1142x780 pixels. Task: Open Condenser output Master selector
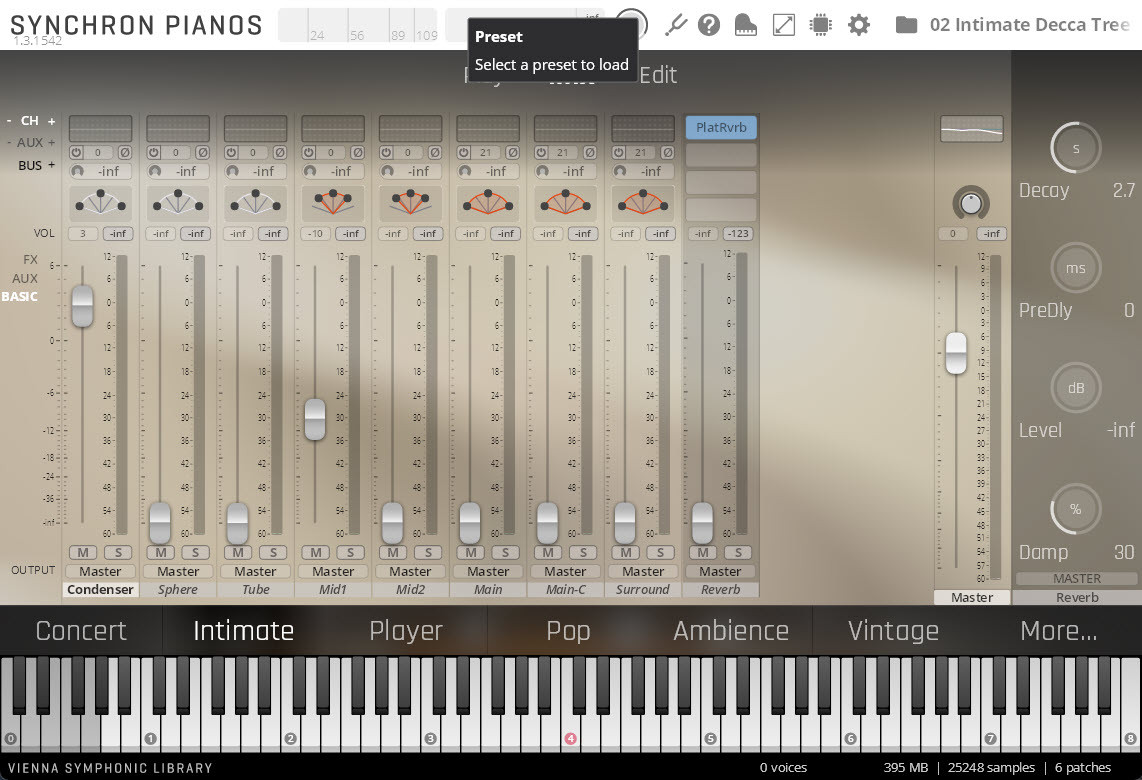click(101, 572)
